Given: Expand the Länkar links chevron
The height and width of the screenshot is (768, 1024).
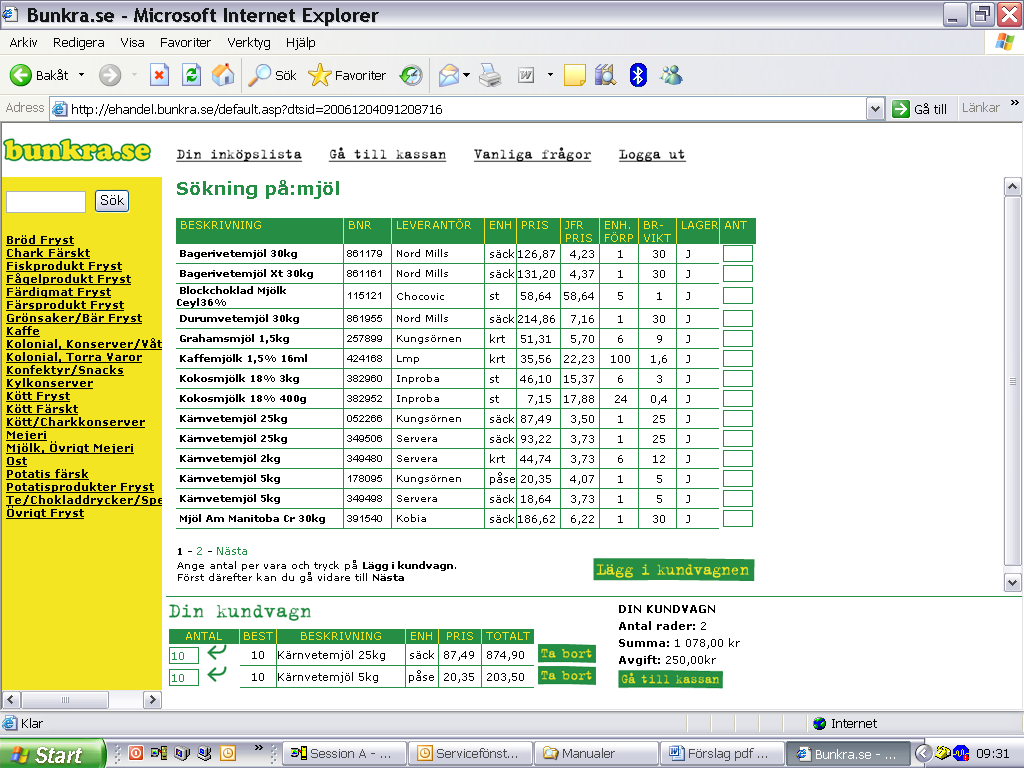Looking at the screenshot, I should point(1014,103).
